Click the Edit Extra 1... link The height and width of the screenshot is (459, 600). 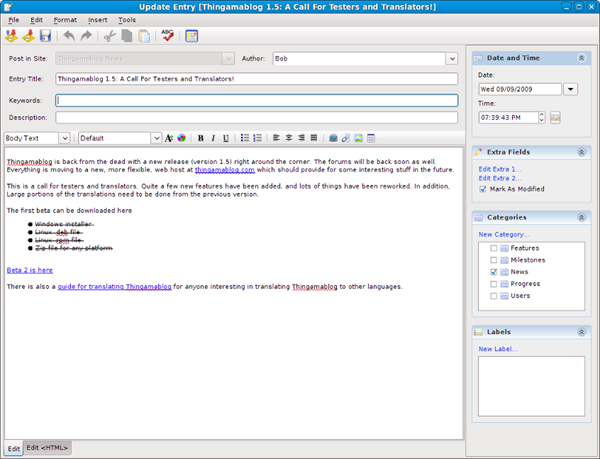(500, 169)
